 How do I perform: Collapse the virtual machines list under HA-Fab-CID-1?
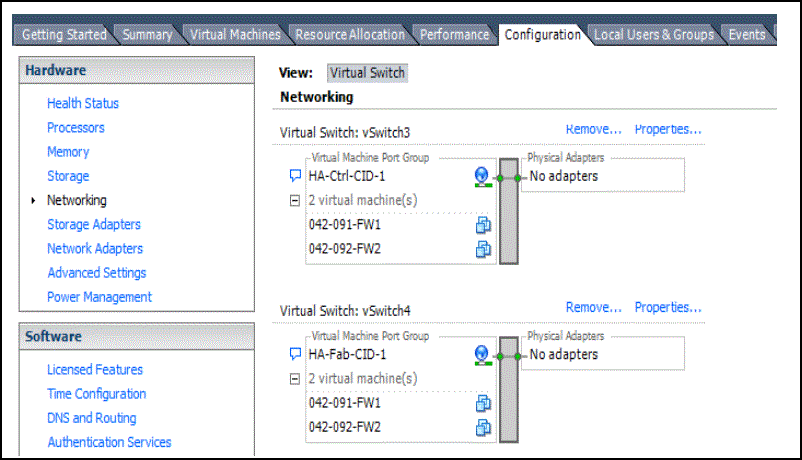295,379
